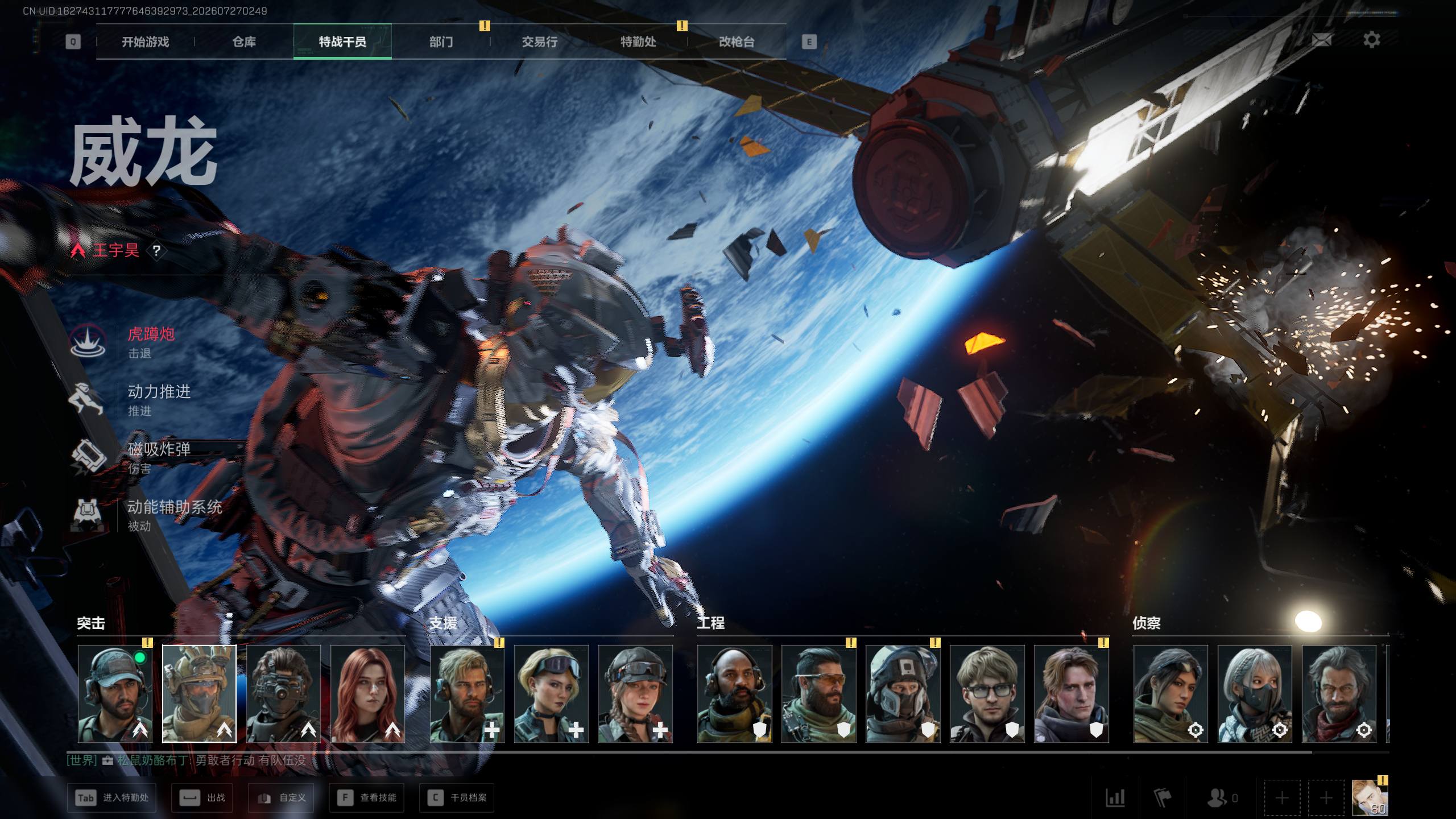Open the 干员档案 button

coord(457,797)
